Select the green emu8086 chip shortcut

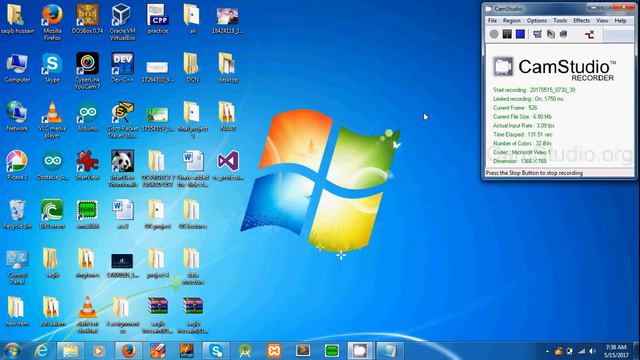click(x=87, y=214)
